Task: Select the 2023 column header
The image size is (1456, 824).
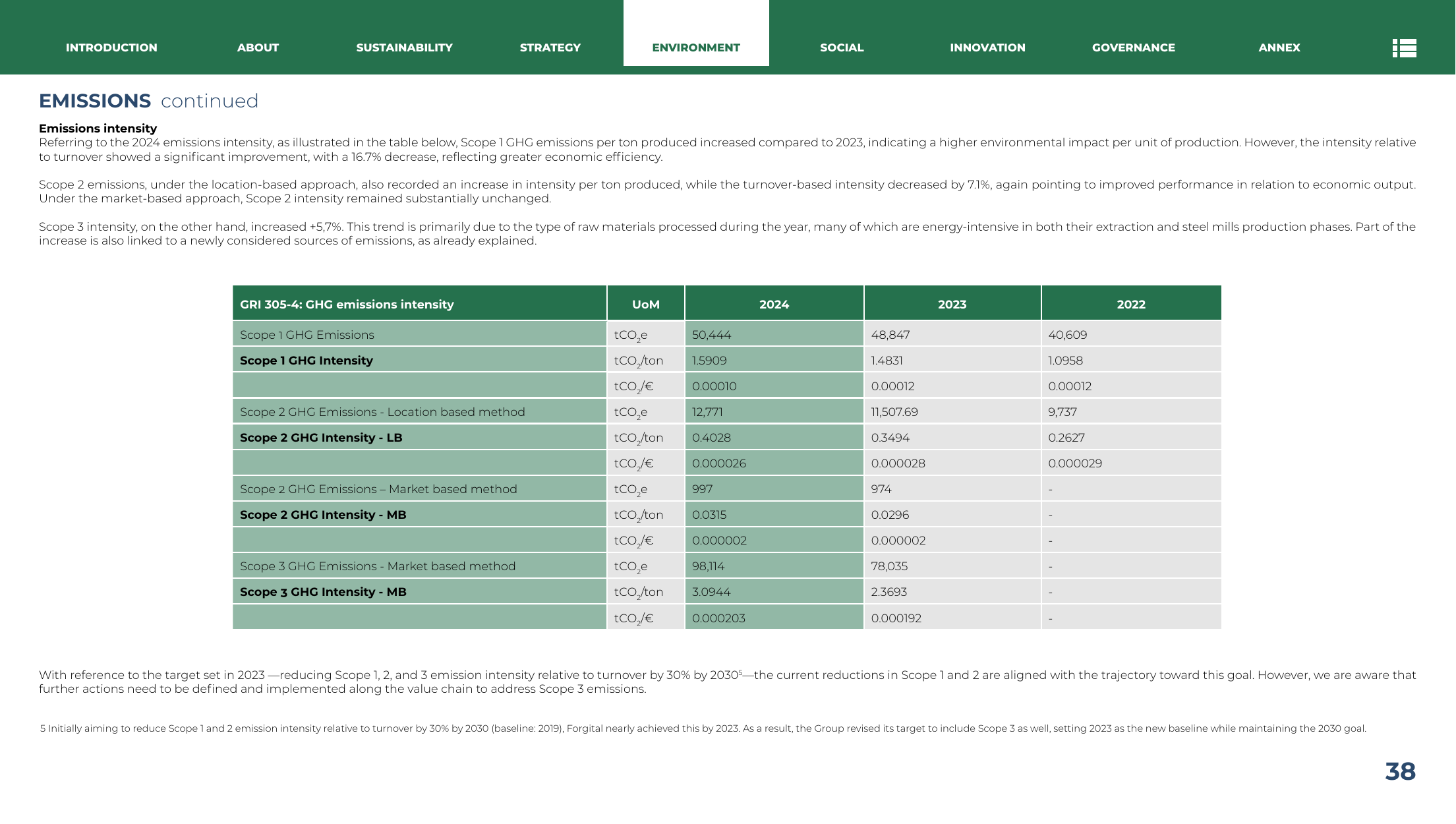Action: coord(952,305)
